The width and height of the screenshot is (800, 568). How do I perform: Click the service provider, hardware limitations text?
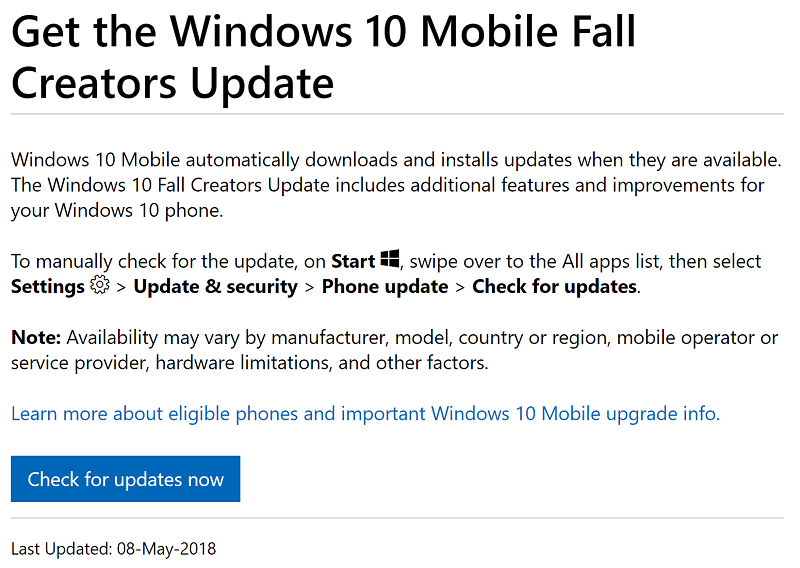pyautogui.click(x=250, y=363)
